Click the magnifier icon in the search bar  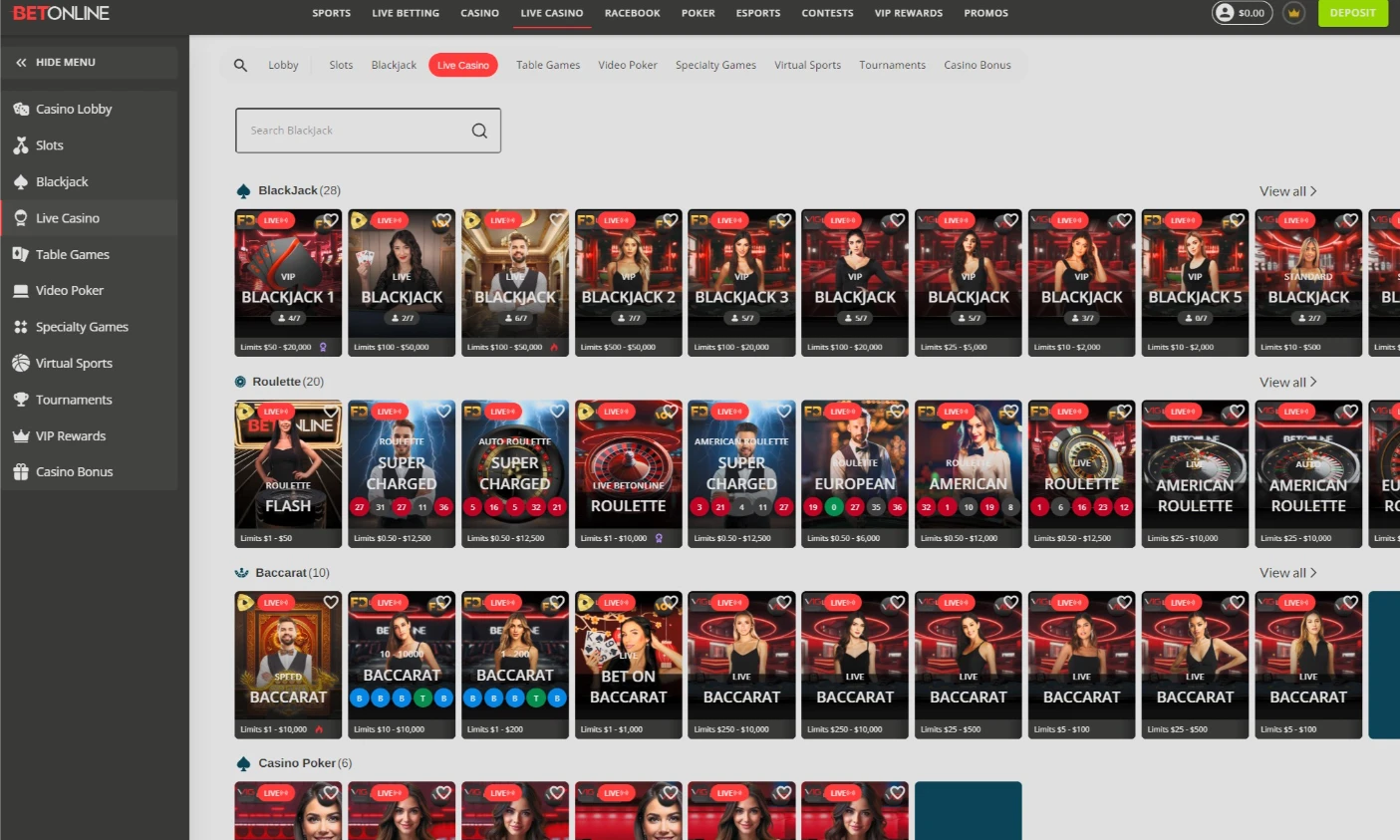coord(479,130)
